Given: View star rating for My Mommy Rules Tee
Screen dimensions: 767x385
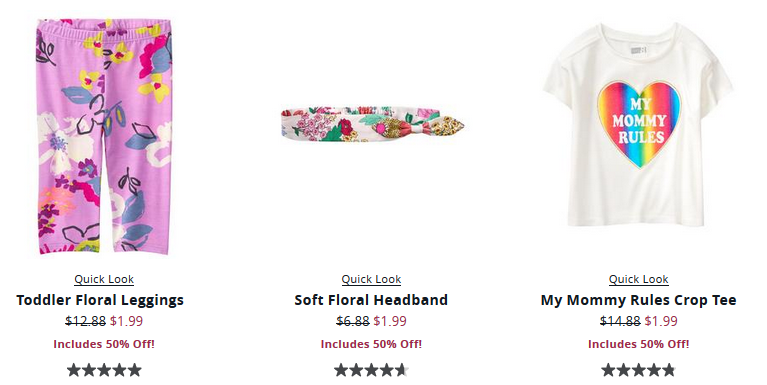Looking at the screenshot, I should tap(638, 370).
